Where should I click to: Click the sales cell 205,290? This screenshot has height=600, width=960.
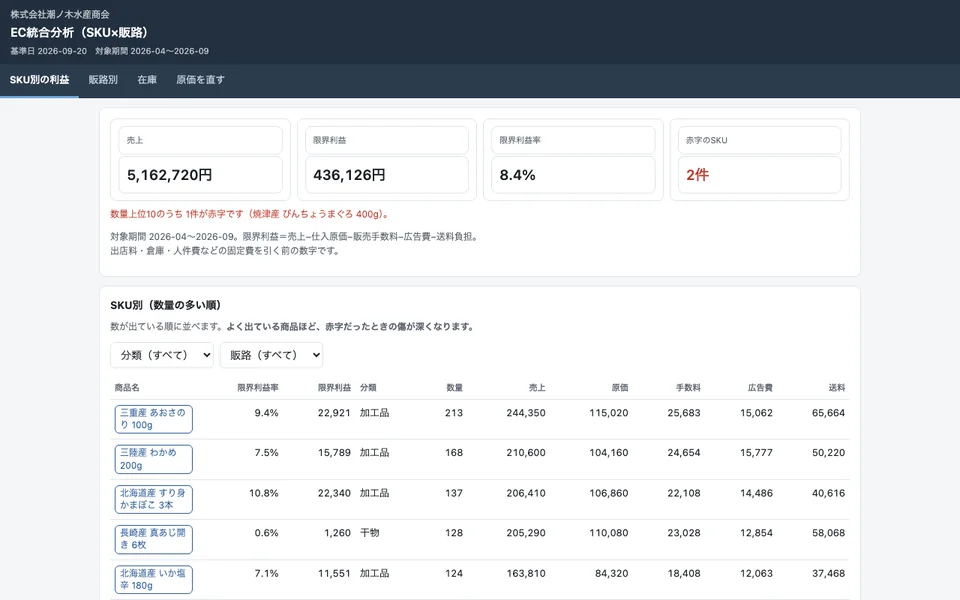(x=526, y=533)
